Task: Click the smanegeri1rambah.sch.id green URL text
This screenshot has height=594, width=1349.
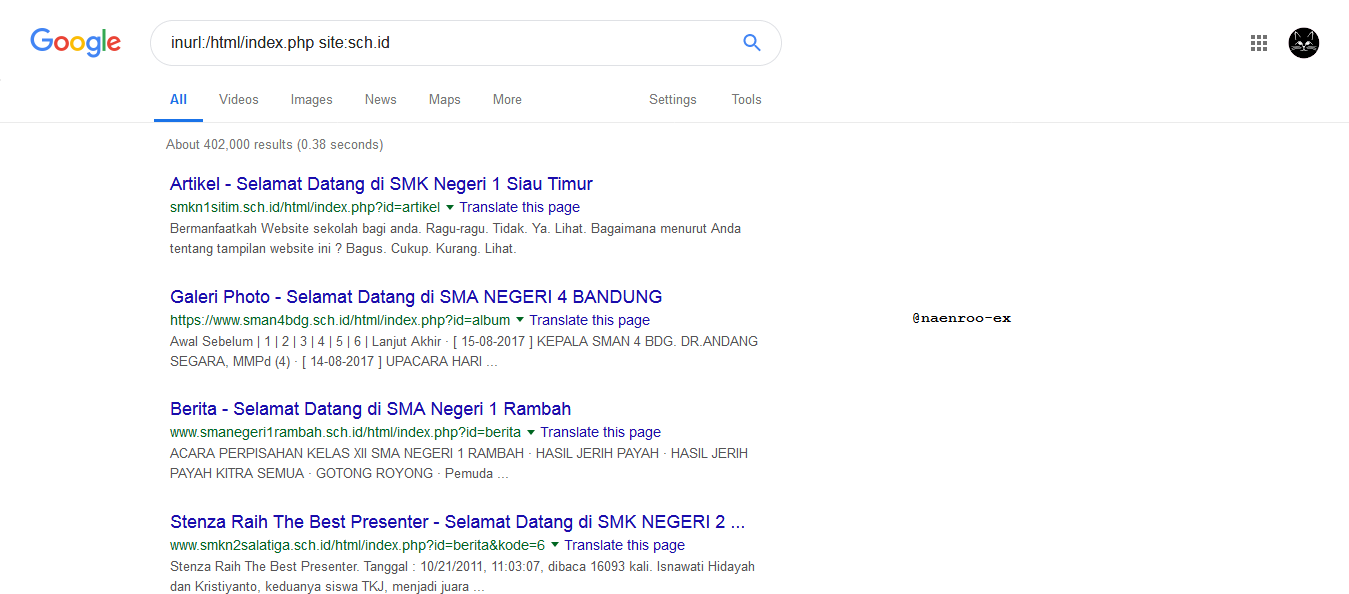Action: 345,433
